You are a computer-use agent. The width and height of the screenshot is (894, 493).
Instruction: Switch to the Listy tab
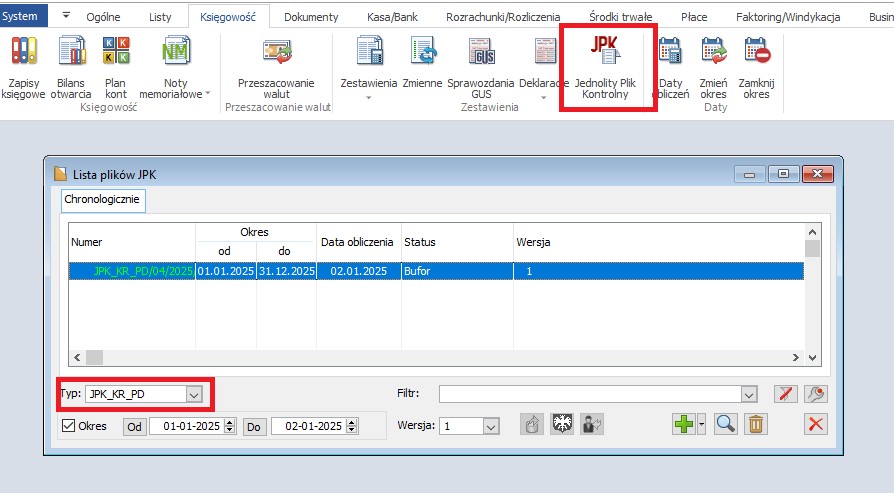(160, 17)
